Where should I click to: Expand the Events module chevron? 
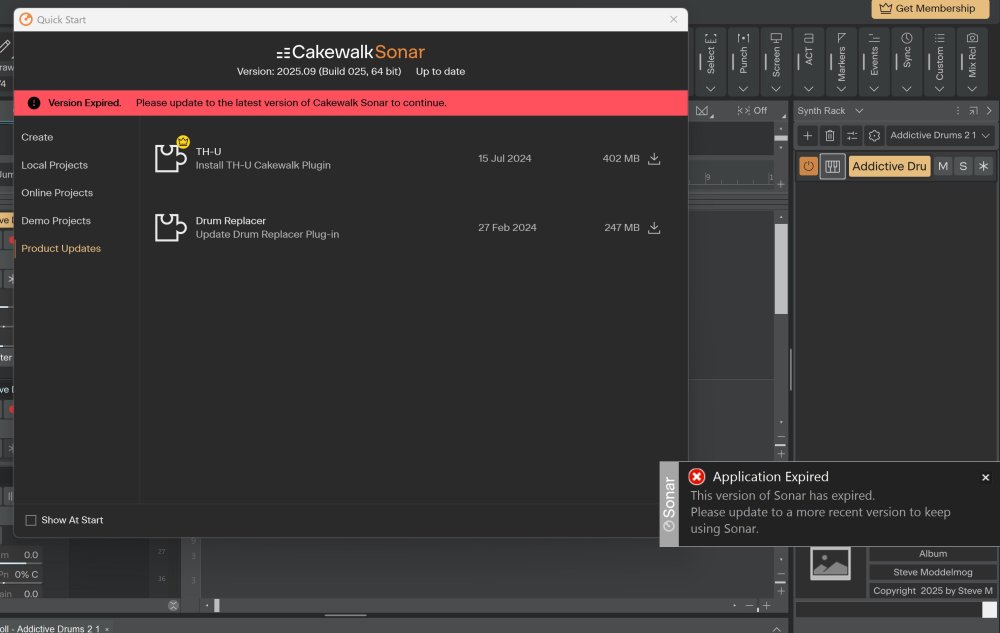[874, 89]
